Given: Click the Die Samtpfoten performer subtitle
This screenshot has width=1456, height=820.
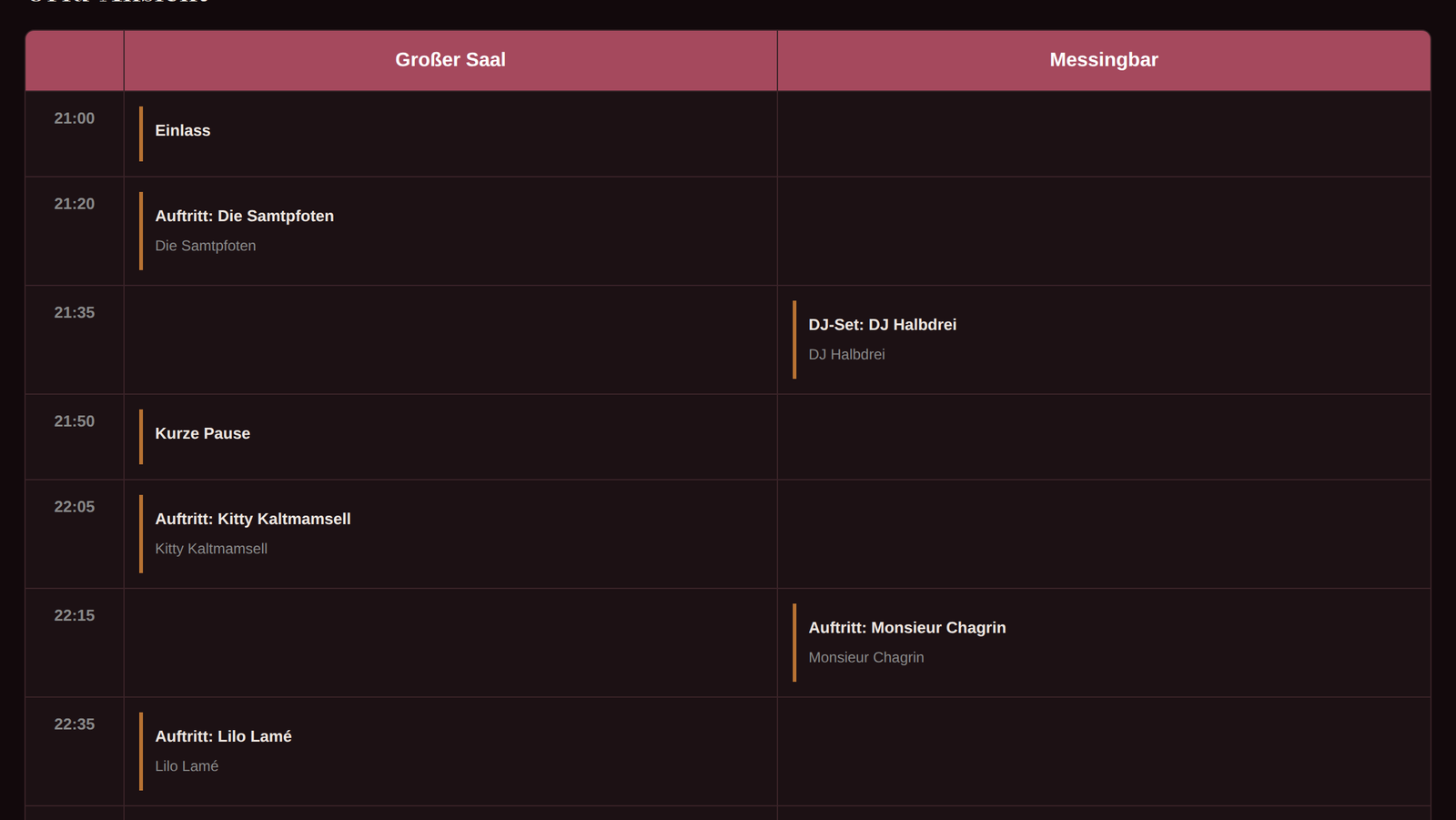Looking at the screenshot, I should [x=206, y=246].
